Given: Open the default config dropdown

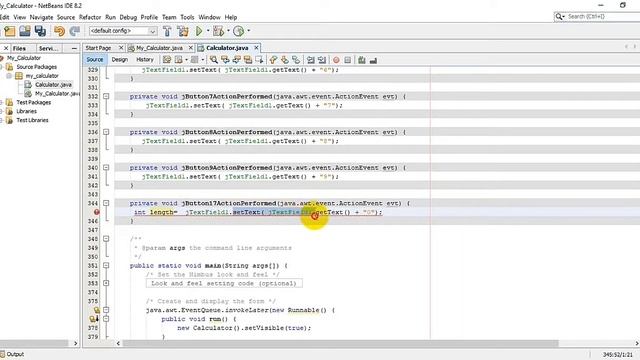Looking at the screenshot, I should (x=152, y=31).
